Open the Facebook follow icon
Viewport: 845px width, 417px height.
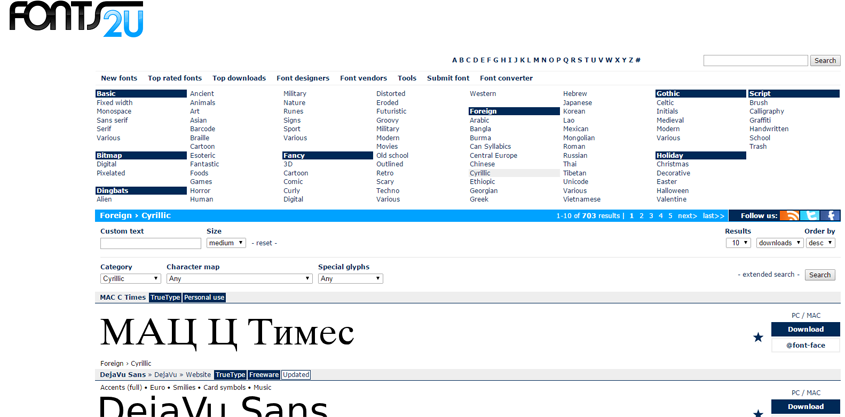point(831,215)
